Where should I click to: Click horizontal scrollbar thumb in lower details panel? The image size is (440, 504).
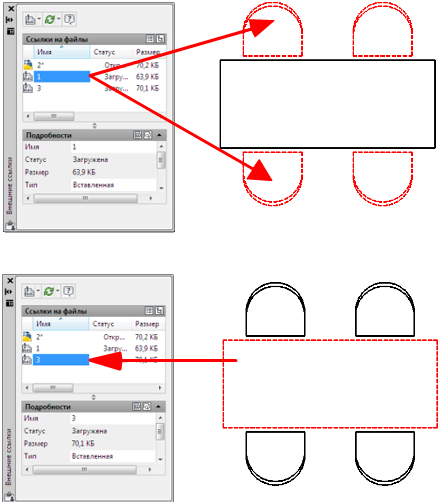[85, 469]
